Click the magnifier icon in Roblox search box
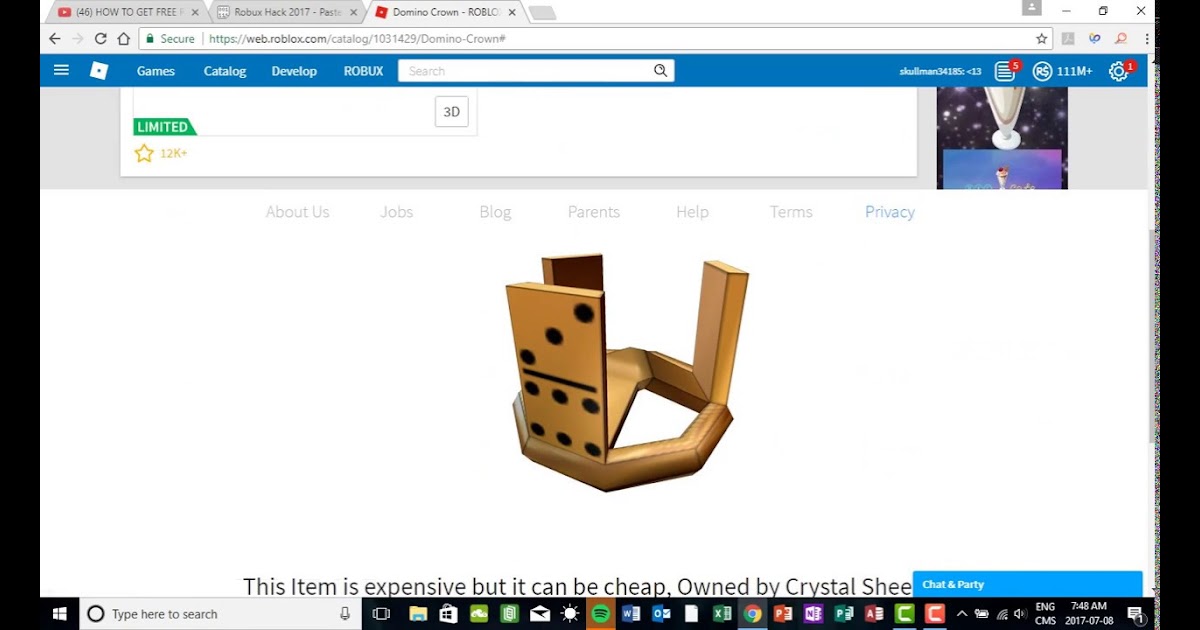The image size is (1200, 630). tap(660, 71)
